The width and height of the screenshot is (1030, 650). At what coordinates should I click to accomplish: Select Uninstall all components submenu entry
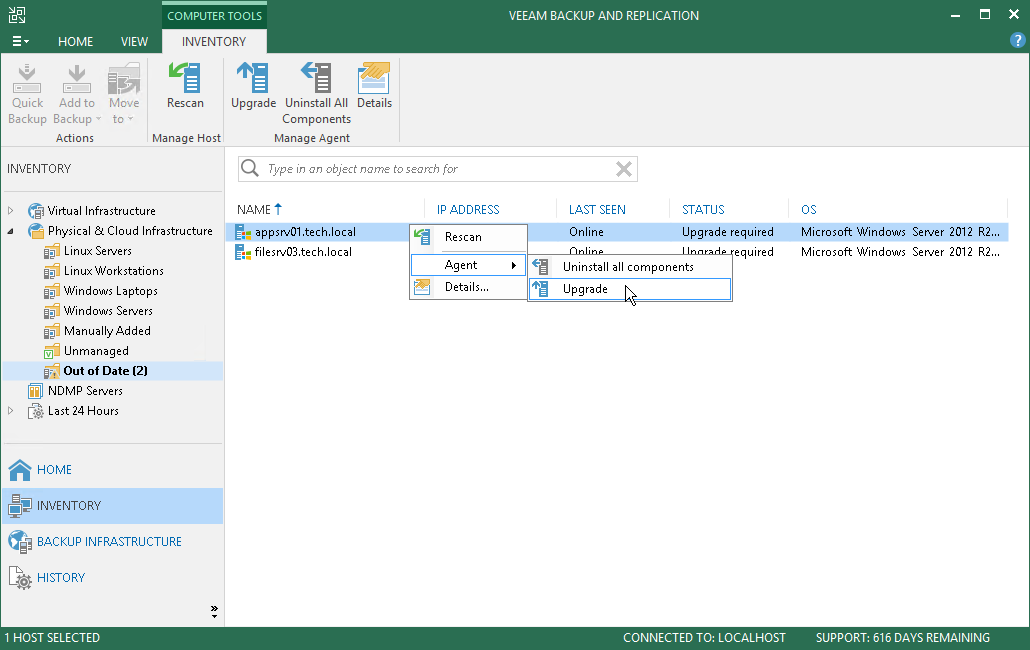coord(630,267)
